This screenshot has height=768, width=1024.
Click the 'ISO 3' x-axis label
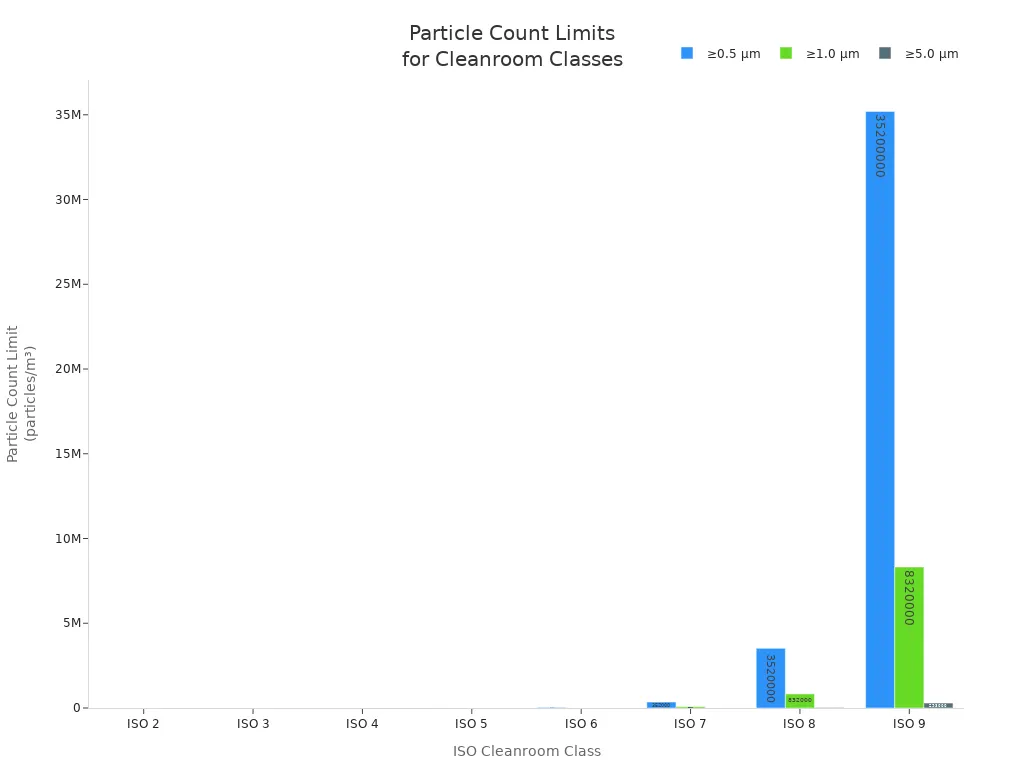(253, 724)
